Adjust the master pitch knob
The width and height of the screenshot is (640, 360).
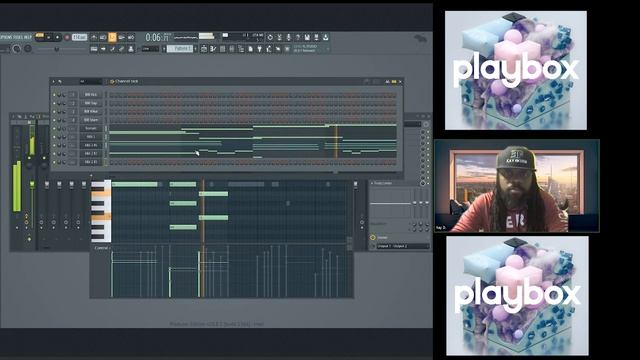pos(28,49)
